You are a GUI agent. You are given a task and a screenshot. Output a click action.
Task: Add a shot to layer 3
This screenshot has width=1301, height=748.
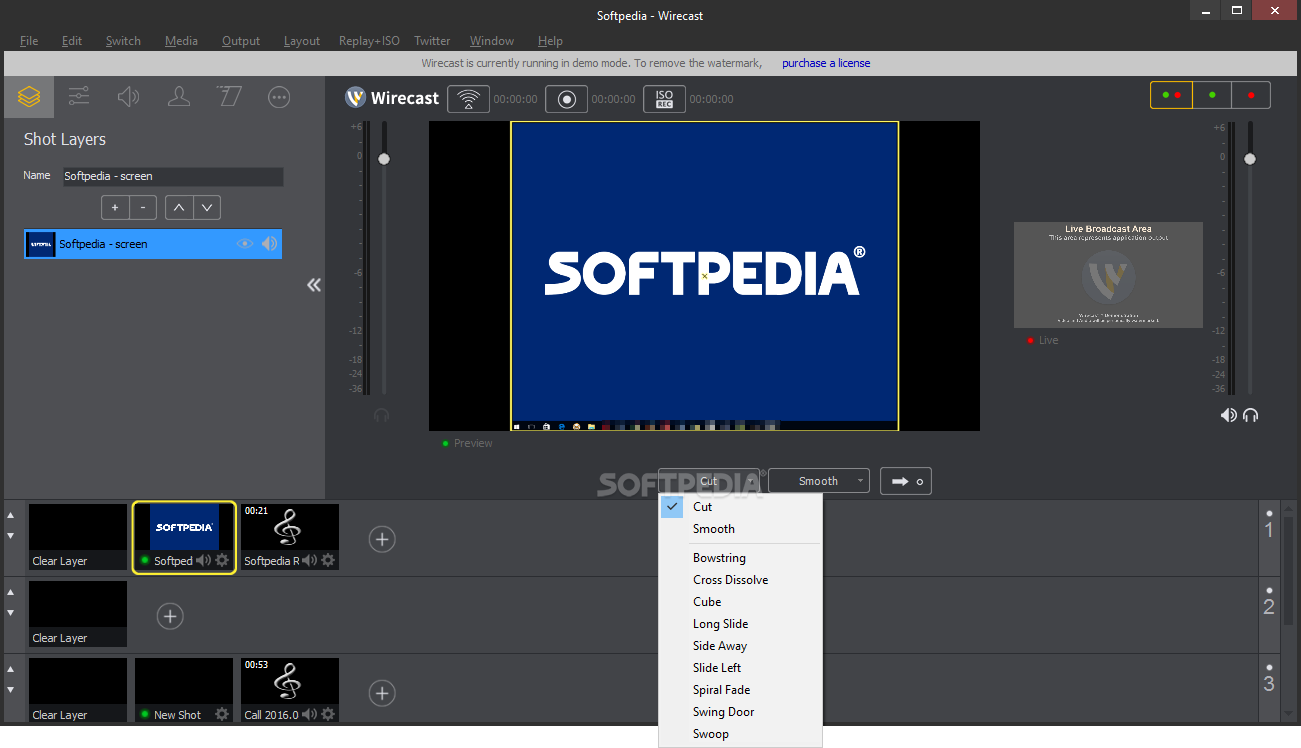(x=382, y=693)
